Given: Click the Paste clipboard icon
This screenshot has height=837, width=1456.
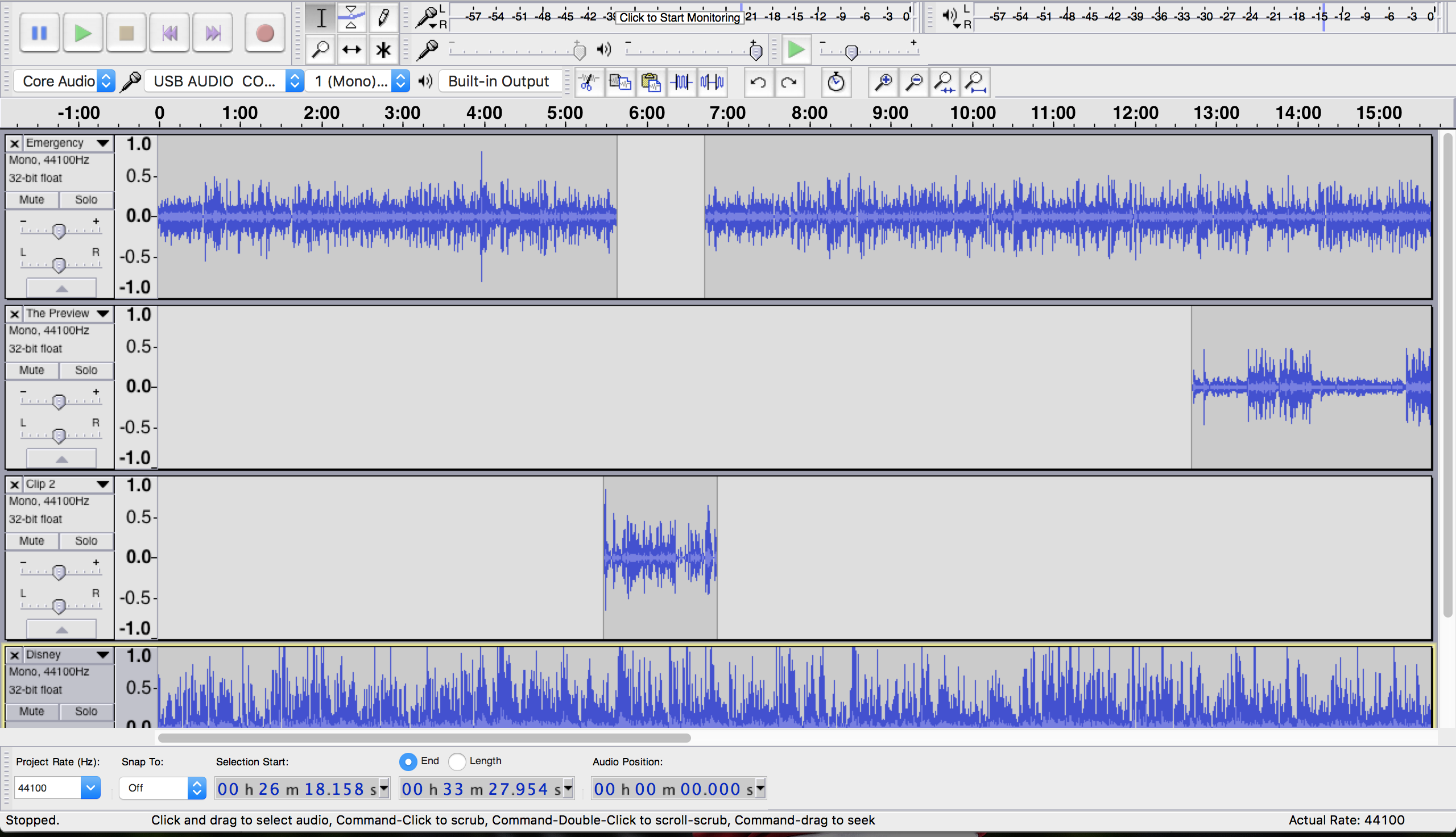Looking at the screenshot, I should coord(651,82).
